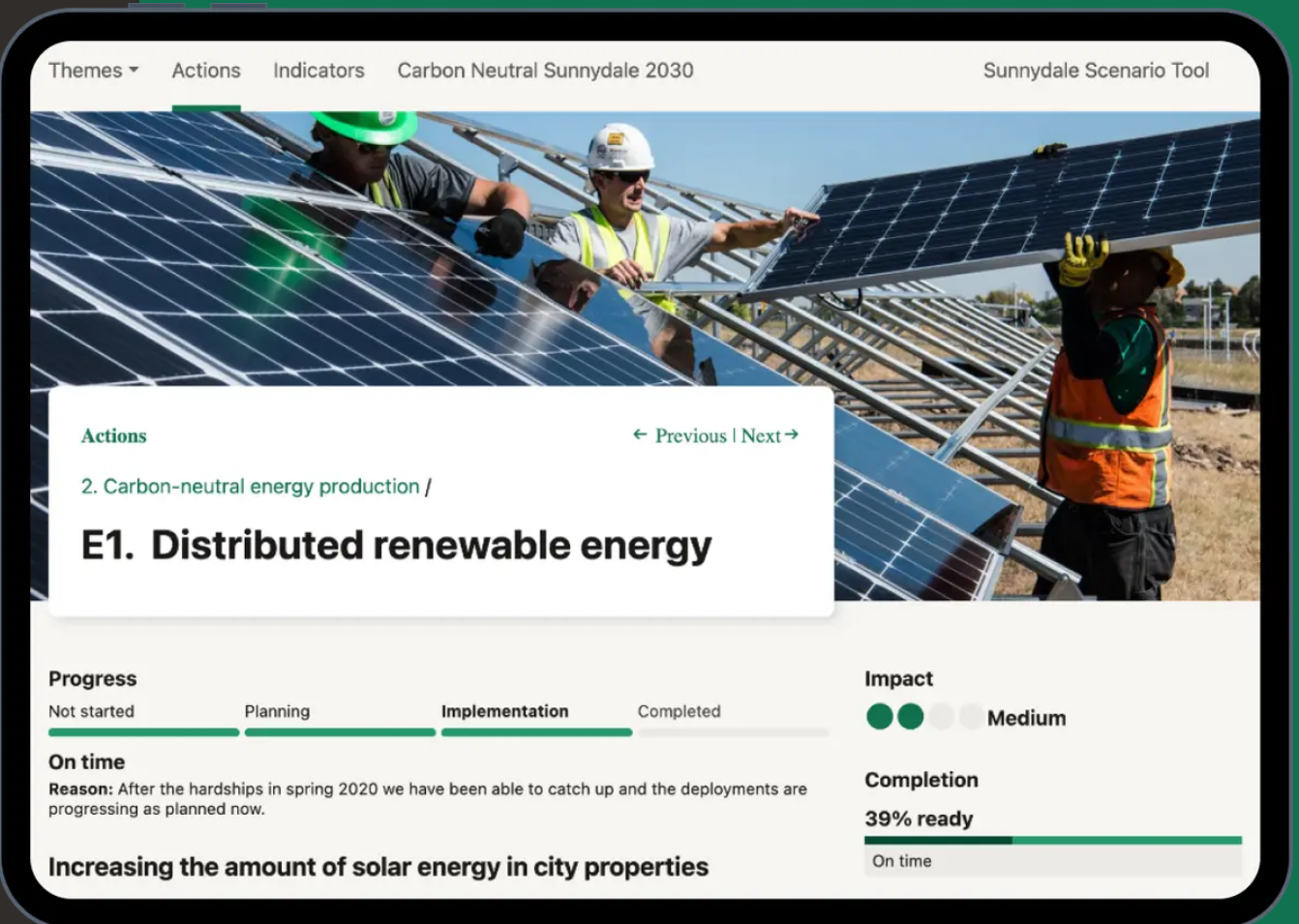This screenshot has height=924, width=1299.
Task: Open Sunnydale Scenario Tool link
Action: 1096,71
